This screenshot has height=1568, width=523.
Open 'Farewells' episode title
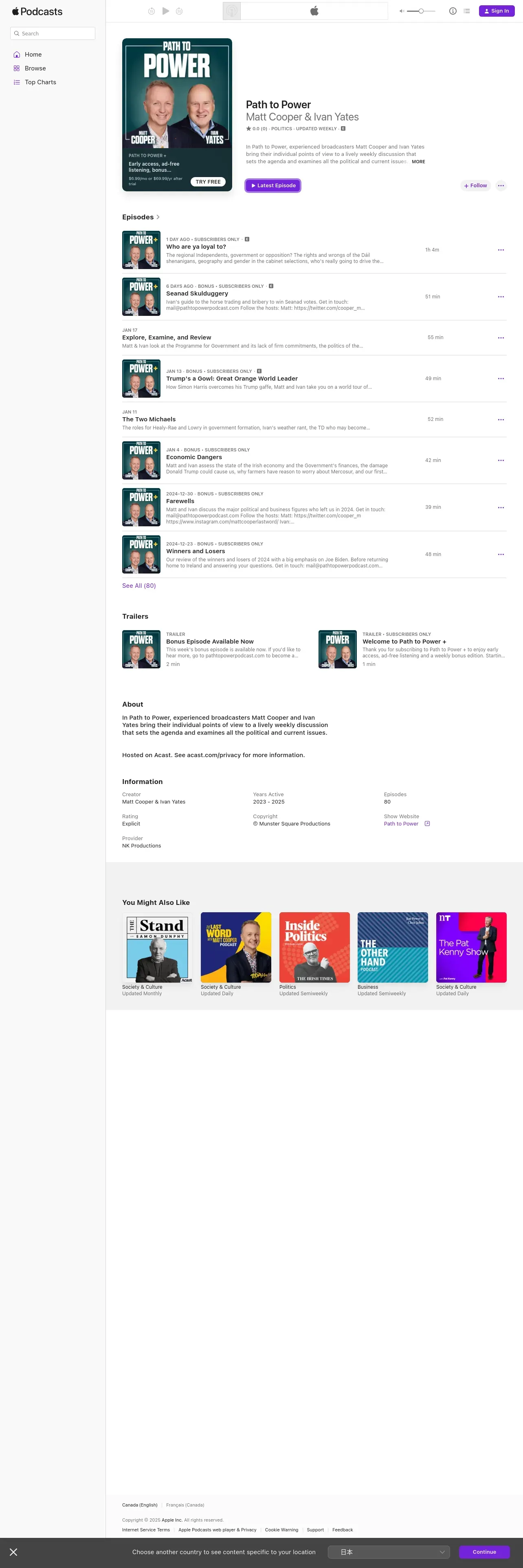[x=180, y=501]
